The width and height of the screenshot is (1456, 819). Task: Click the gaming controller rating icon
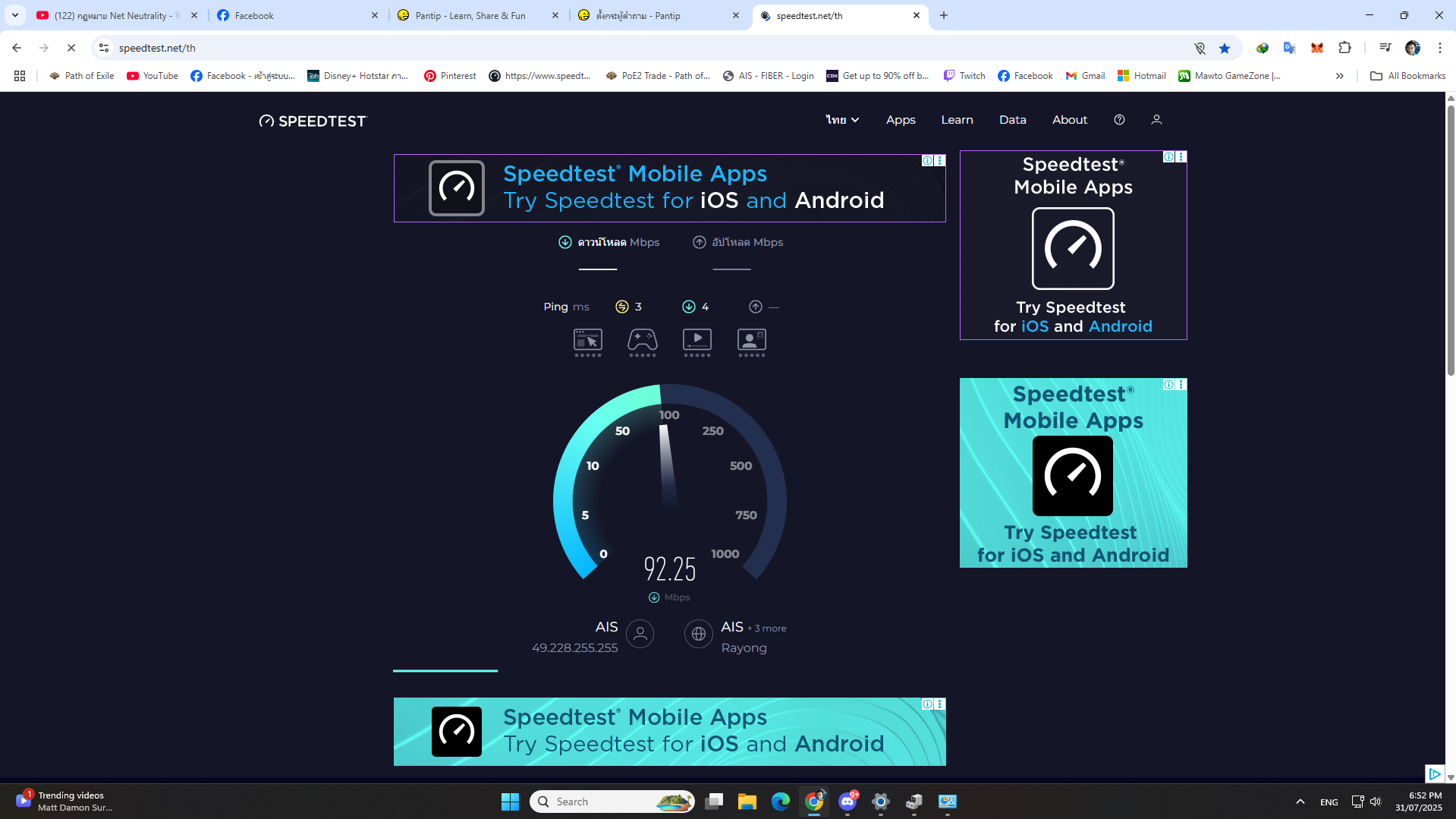pos(643,342)
